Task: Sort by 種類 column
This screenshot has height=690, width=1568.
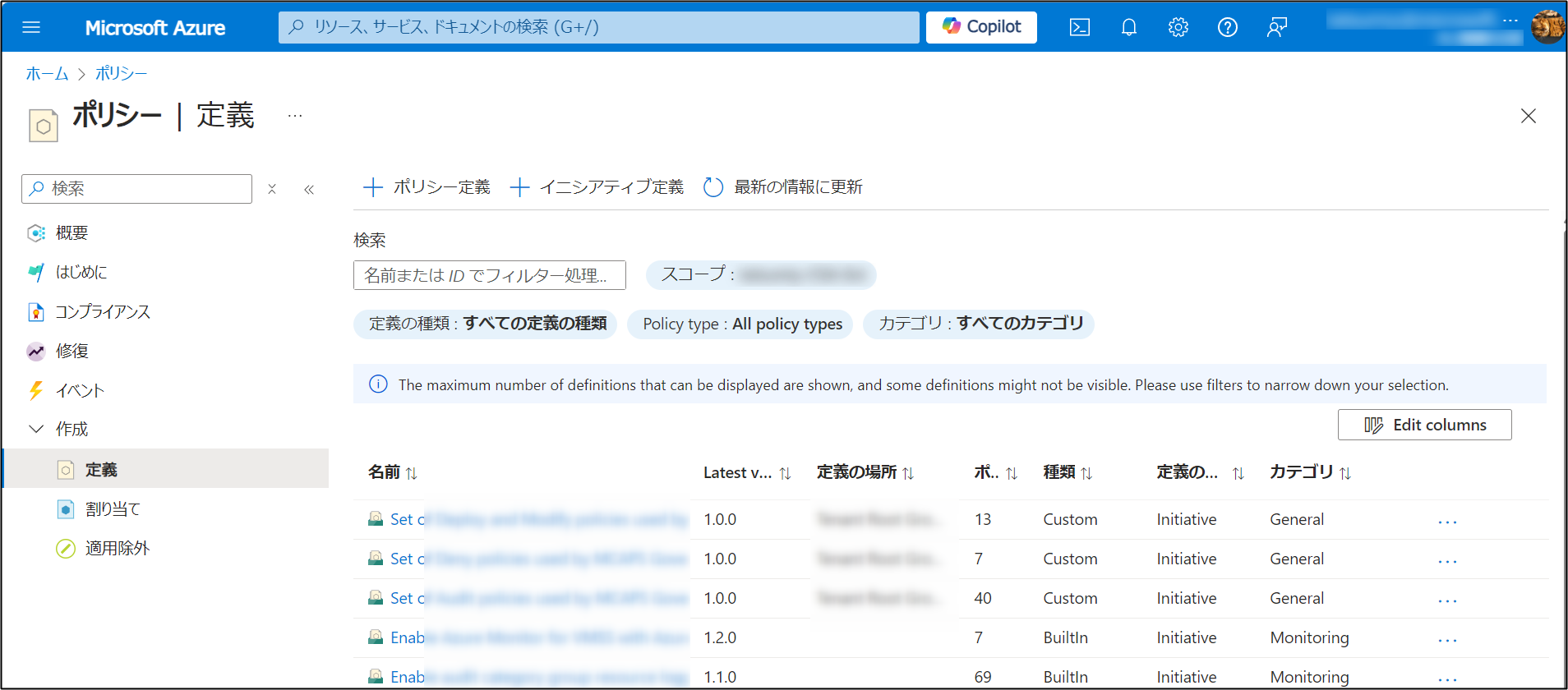Action: (x=1068, y=472)
